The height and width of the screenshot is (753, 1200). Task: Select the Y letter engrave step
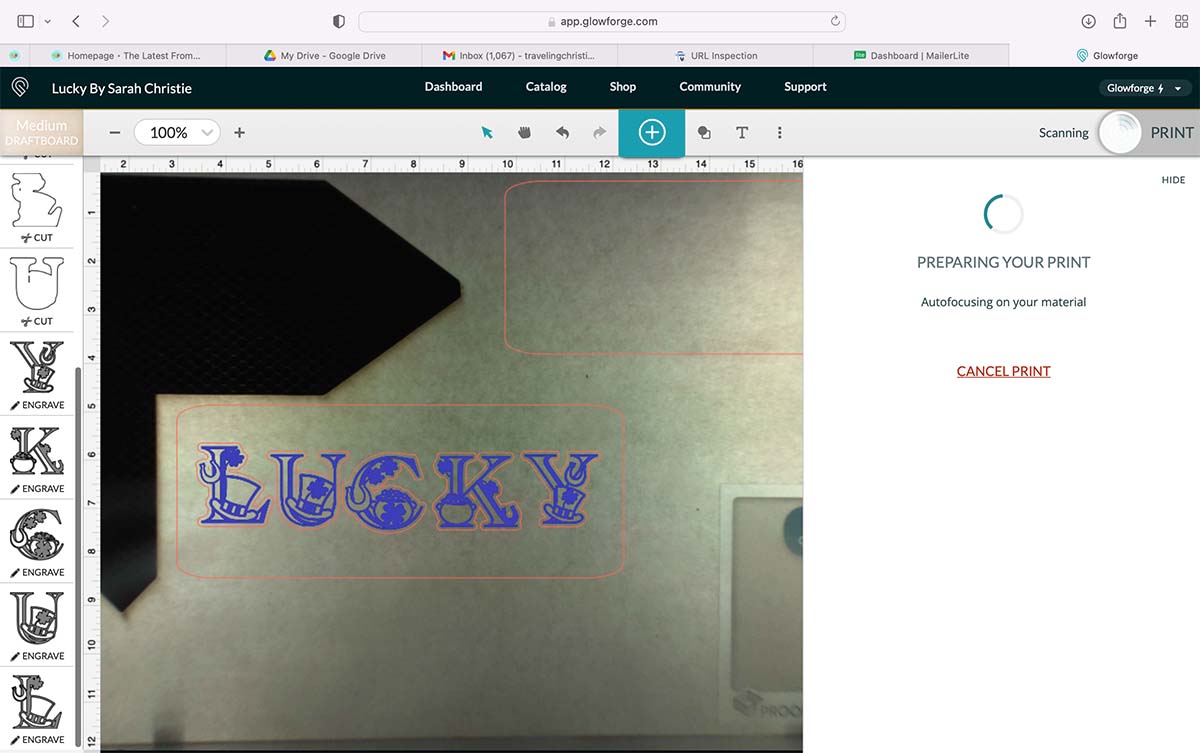pos(37,375)
